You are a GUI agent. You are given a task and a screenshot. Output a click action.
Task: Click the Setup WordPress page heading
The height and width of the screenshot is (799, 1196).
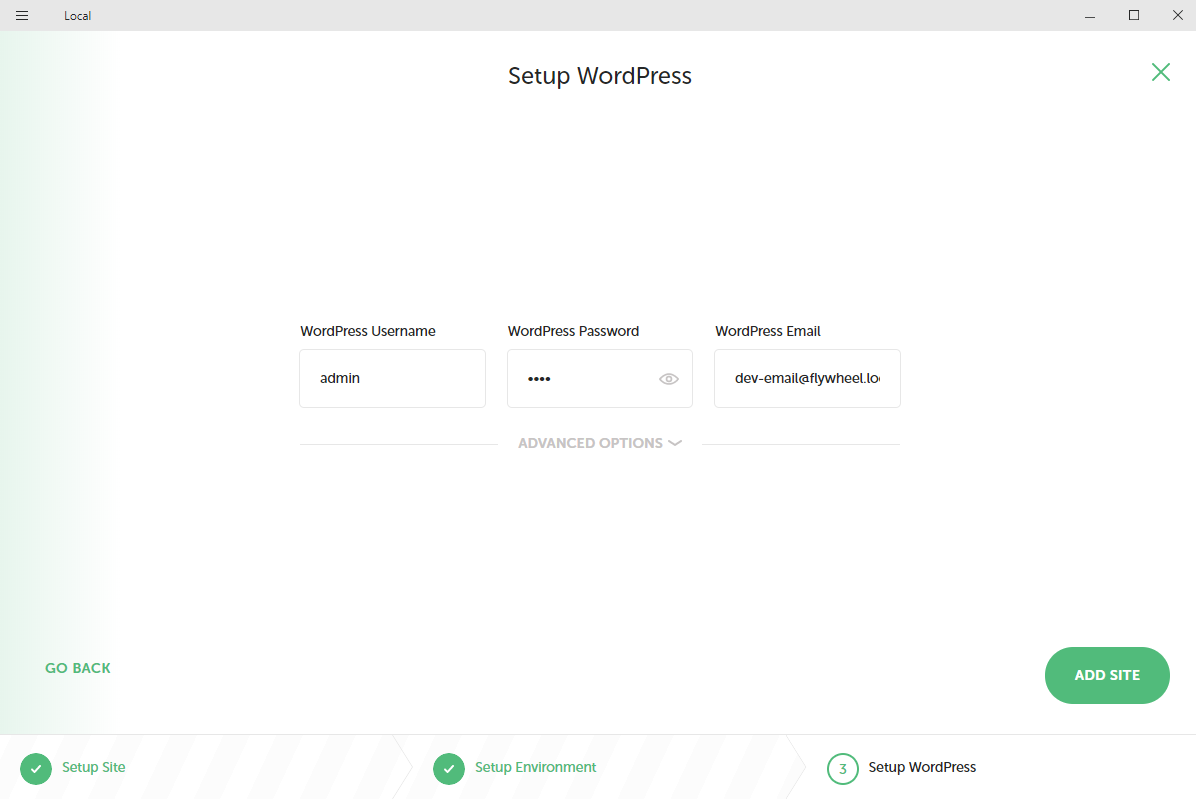599,76
